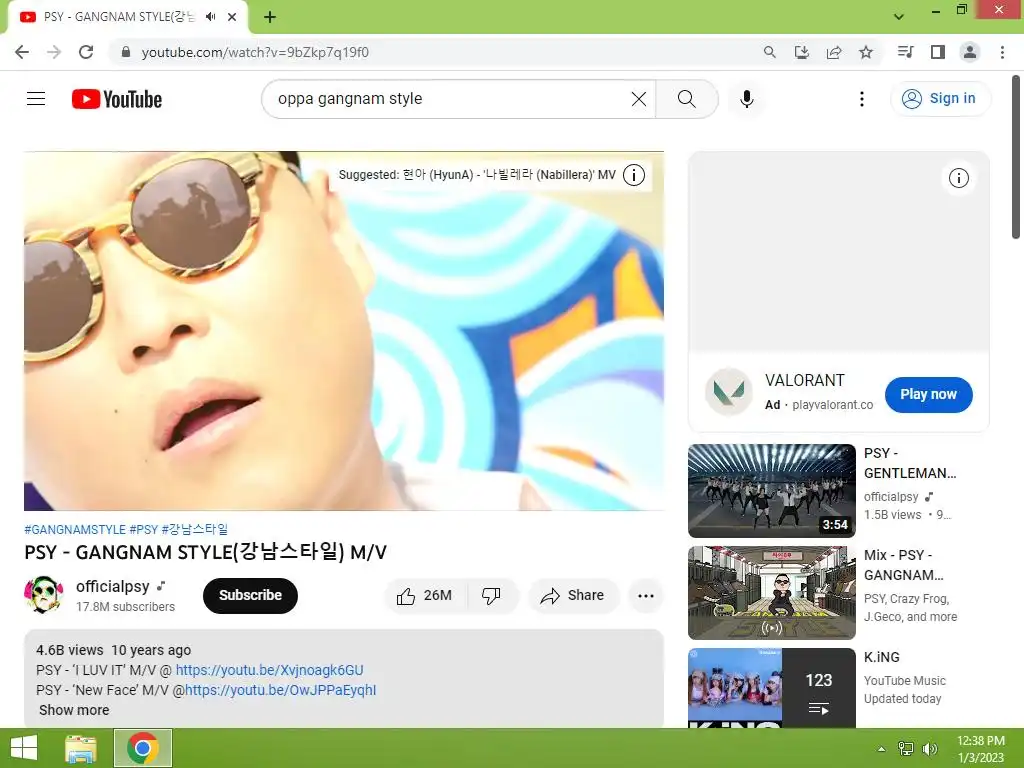Click the address bar zoom magnifier icon
This screenshot has height=768, width=1024.
point(770,52)
